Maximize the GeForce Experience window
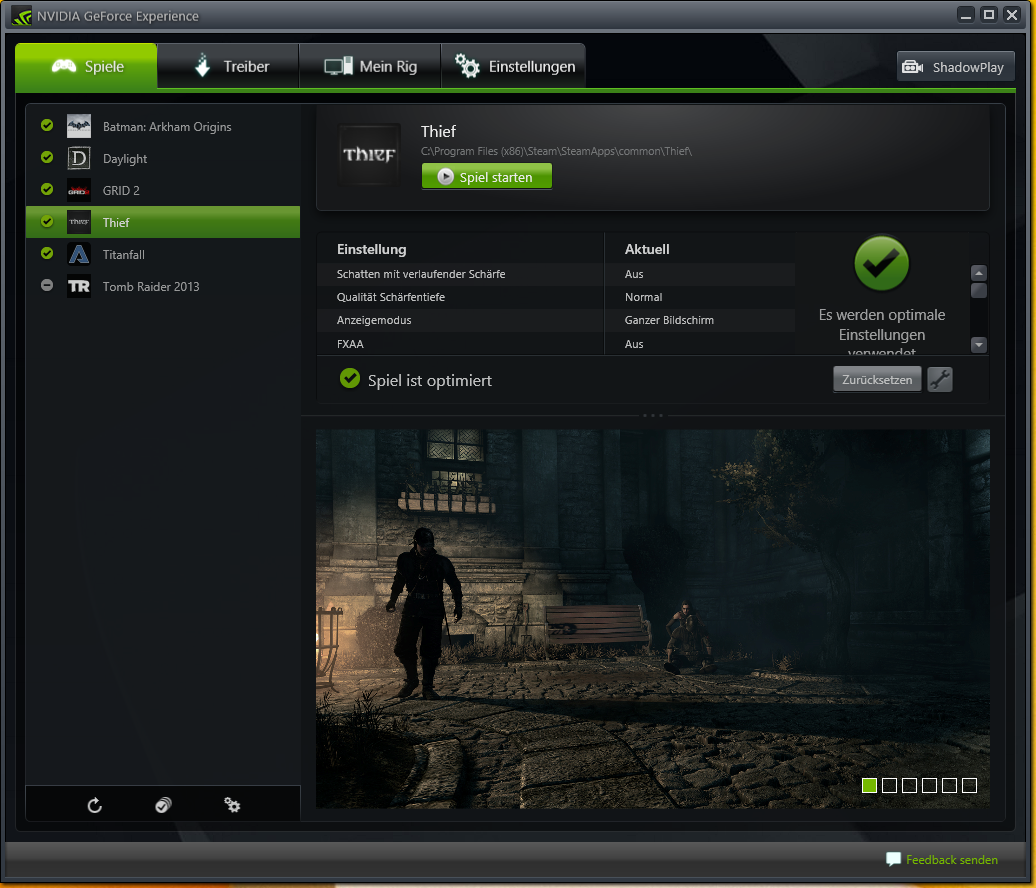This screenshot has width=1036, height=888. coord(988,15)
